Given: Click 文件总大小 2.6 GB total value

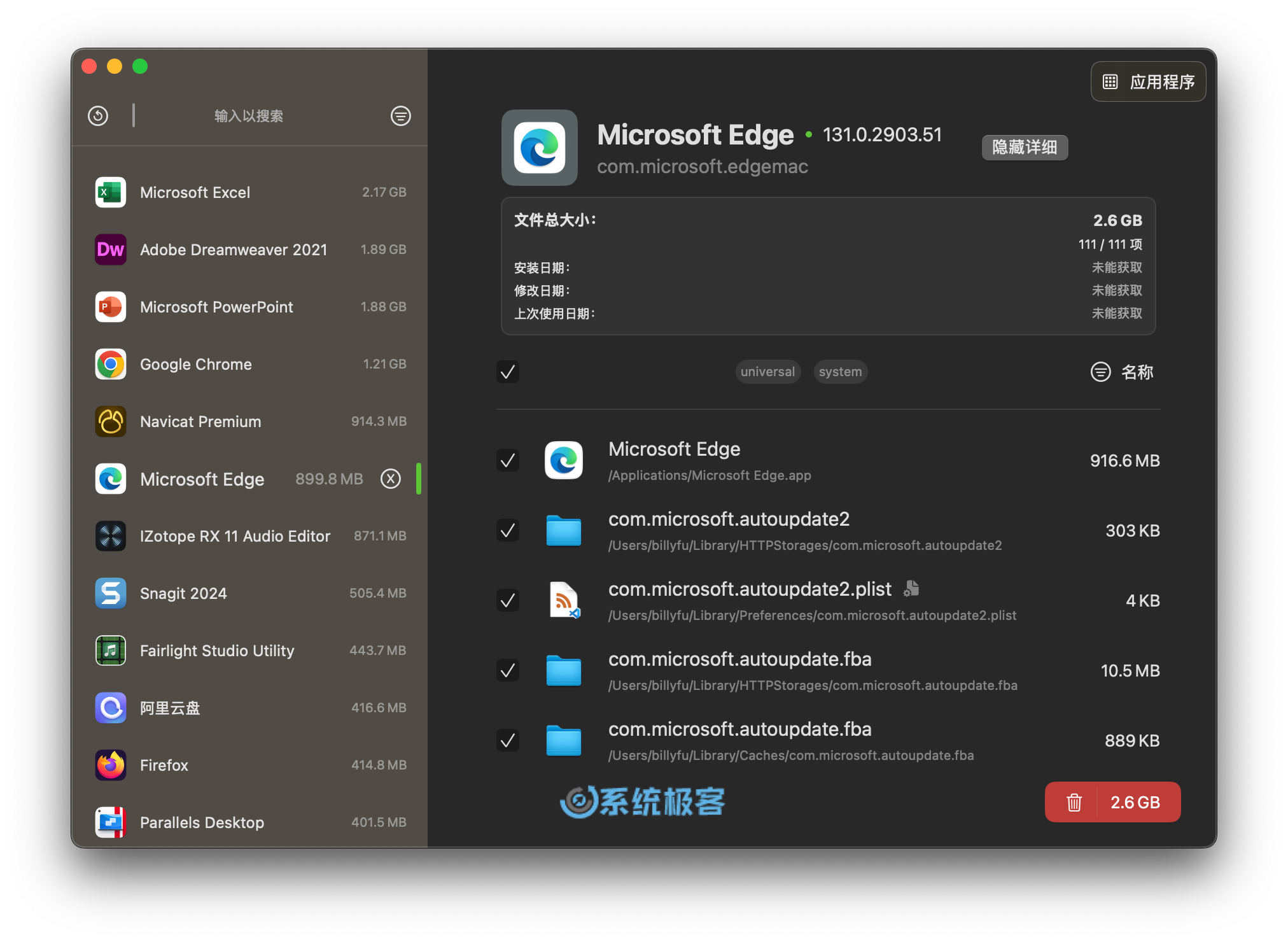Looking at the screenshot, I should click(1117, 220).
